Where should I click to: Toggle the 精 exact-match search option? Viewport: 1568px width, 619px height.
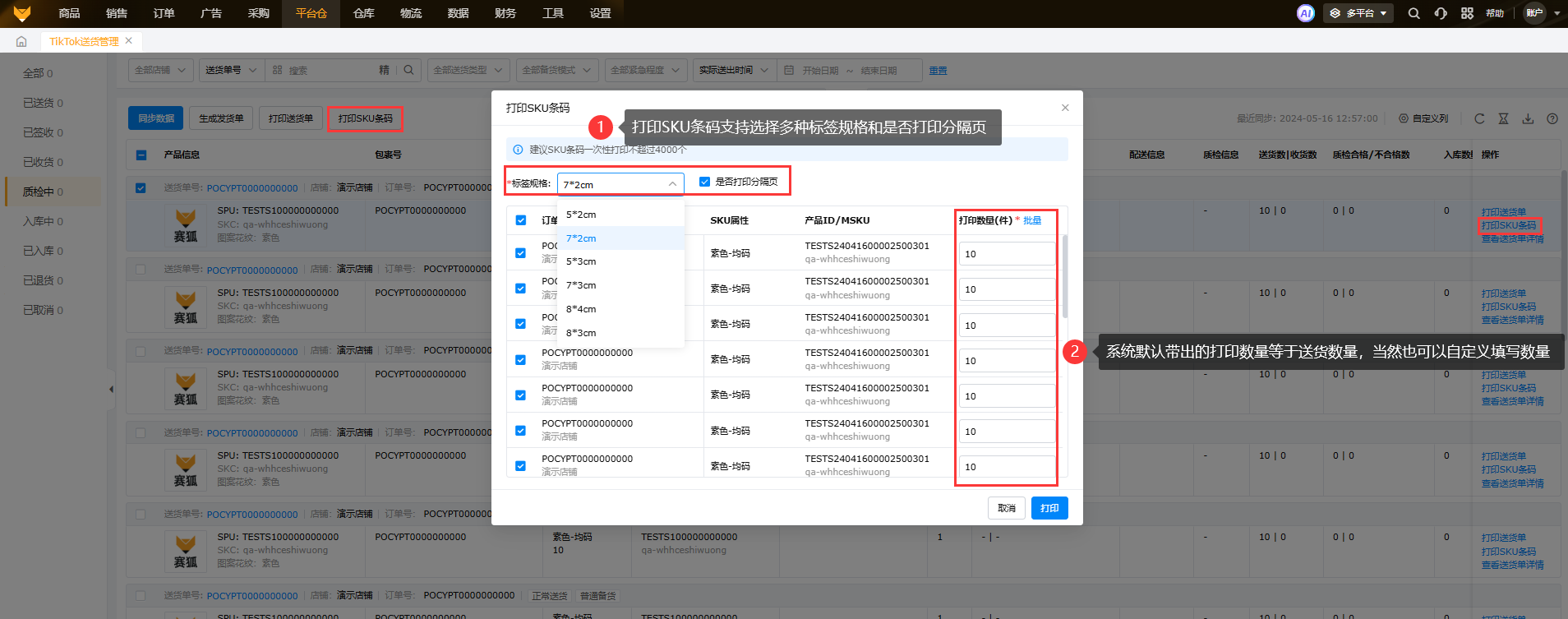[384, 70]
